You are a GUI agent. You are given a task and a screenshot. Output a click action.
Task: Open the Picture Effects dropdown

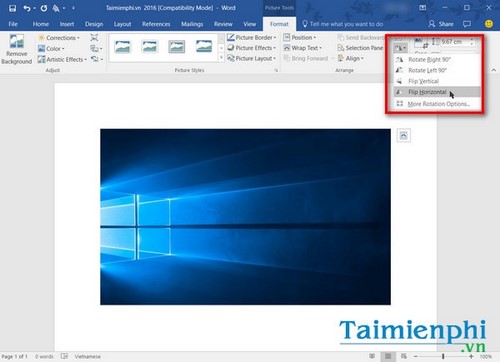252,48
